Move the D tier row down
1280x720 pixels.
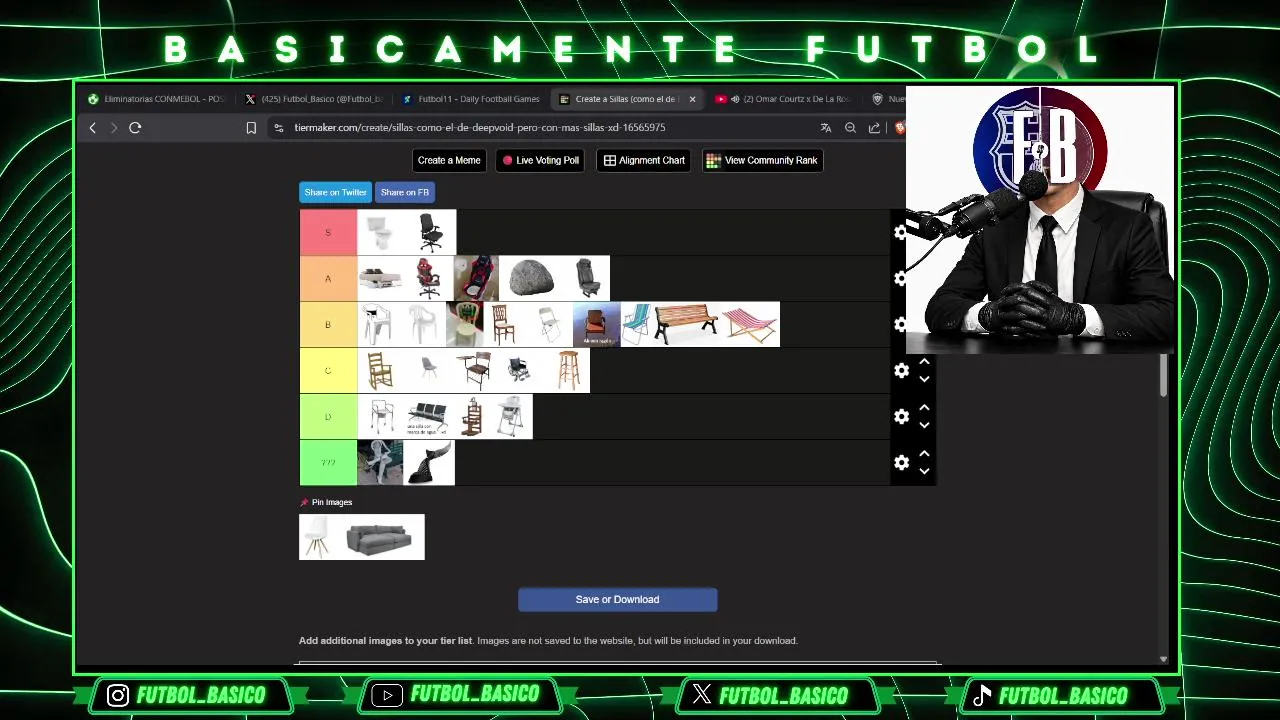[x=924, y=425]
